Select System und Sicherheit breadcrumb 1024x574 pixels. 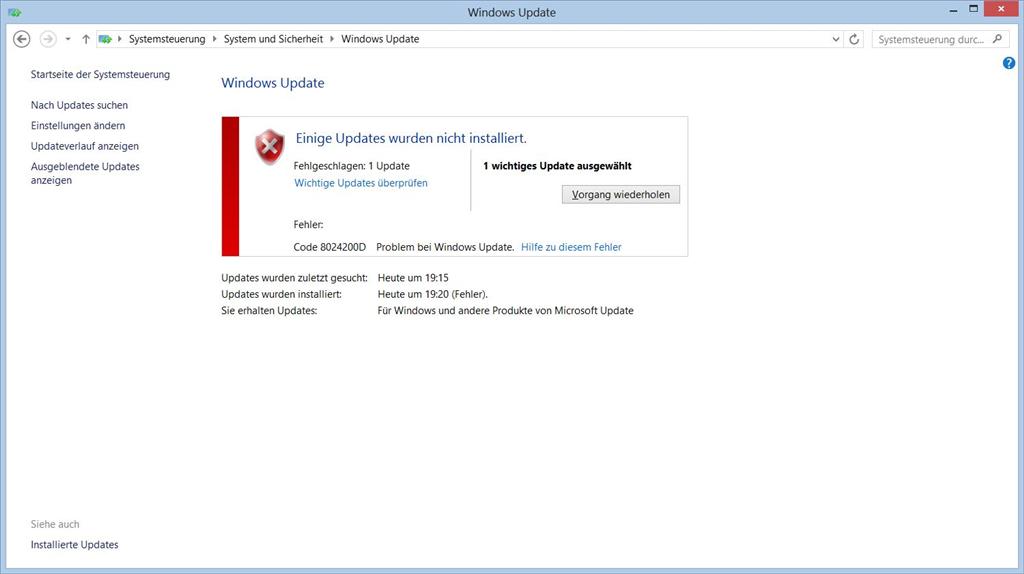pos(273,39)
